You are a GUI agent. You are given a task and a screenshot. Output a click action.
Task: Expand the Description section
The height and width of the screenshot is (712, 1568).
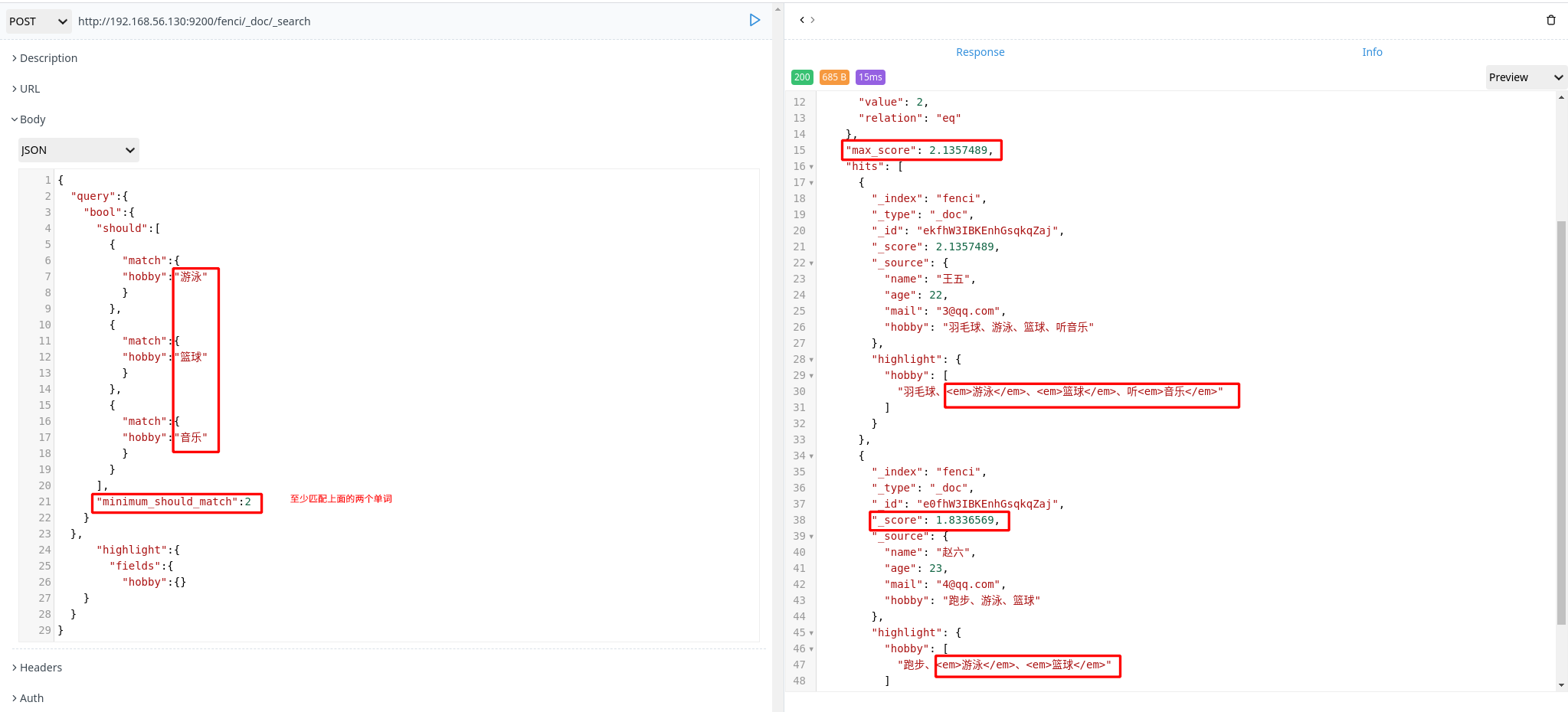click(x=44, y=57)
